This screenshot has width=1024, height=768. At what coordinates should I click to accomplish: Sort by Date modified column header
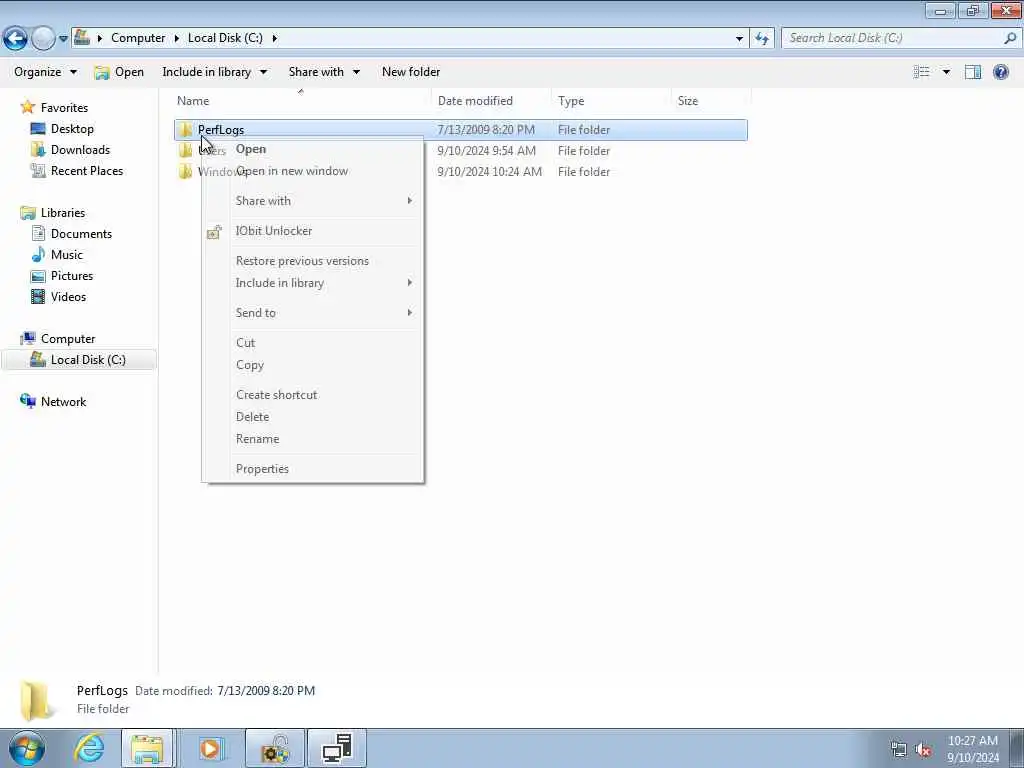(x=475, y=101)
